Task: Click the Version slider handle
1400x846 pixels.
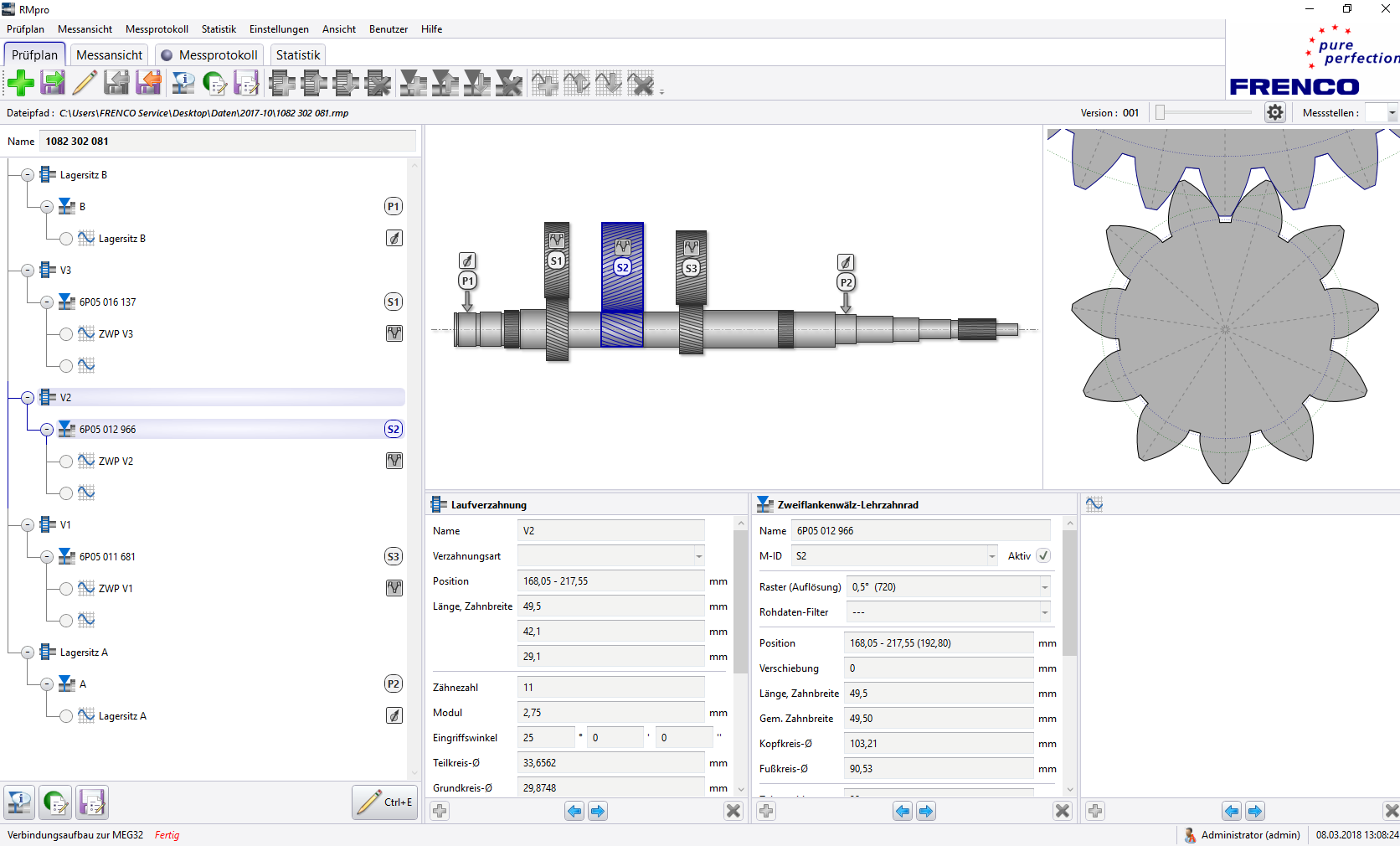Action: [x=1160, y=112]
